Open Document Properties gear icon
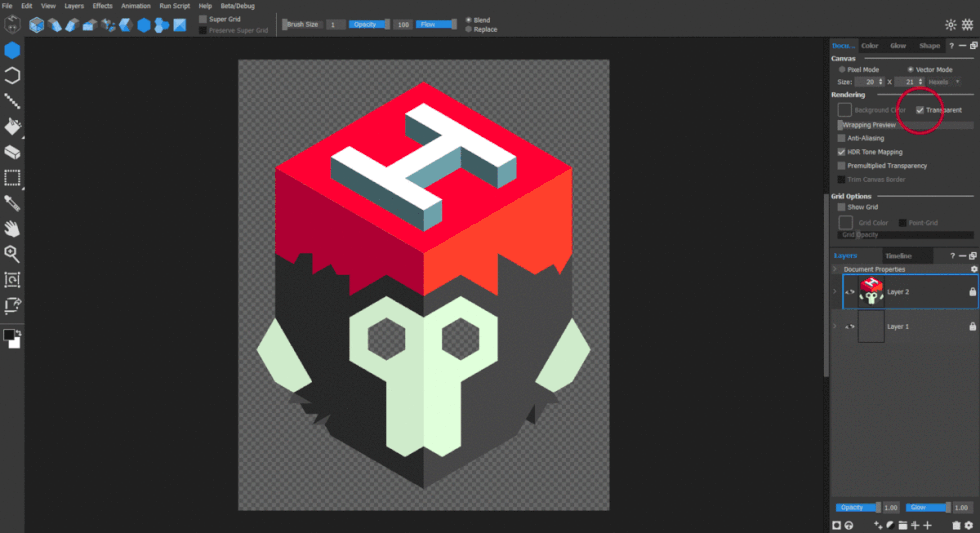 pos(973,269)
